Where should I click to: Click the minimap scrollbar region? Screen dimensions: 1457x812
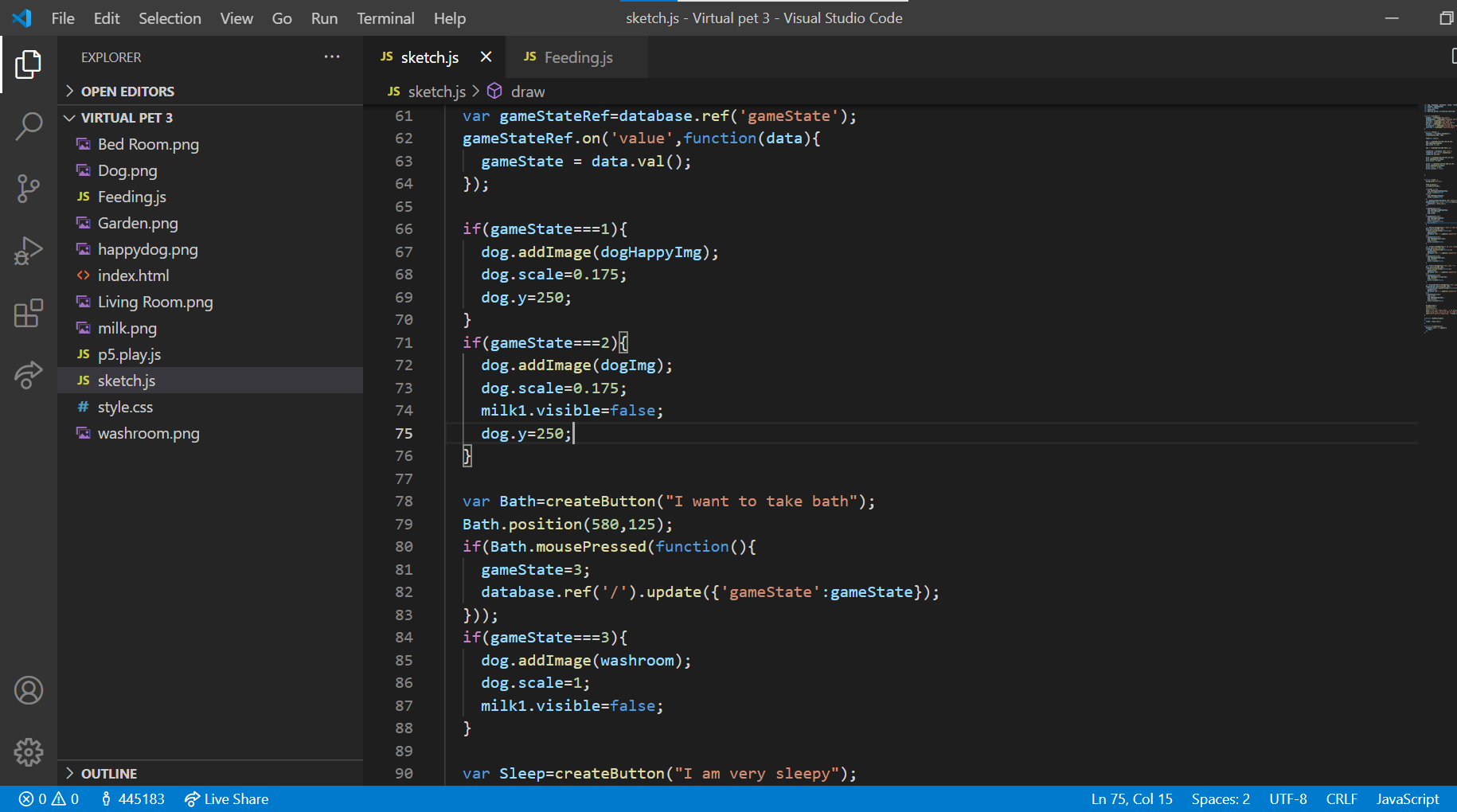tap(1439, 215)
